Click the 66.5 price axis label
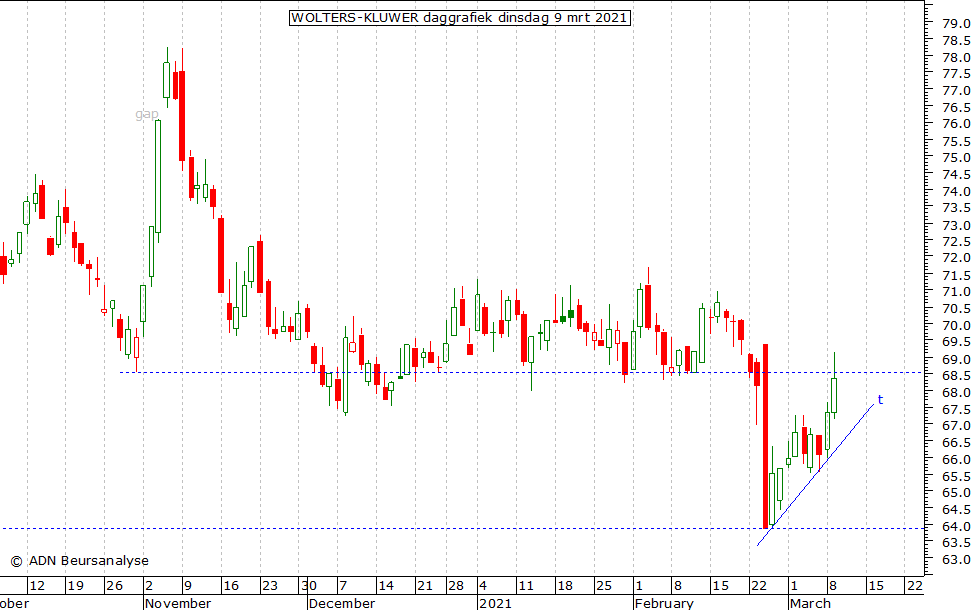Screen dimensions: 975x610 (956, 443)
